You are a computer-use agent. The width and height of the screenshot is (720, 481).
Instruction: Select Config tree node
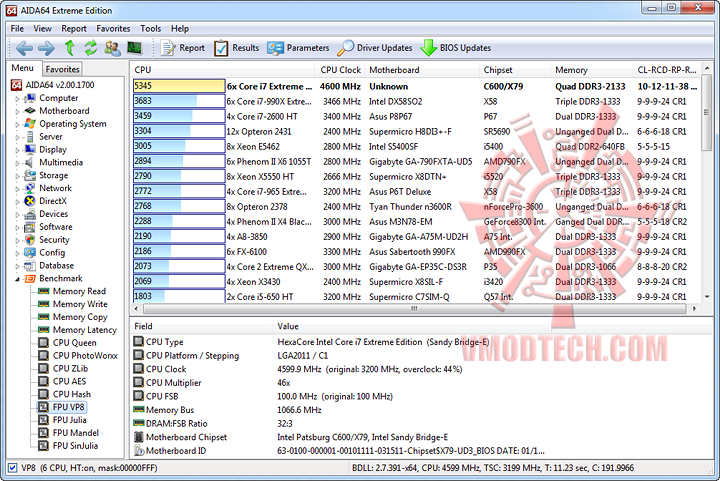52,252
